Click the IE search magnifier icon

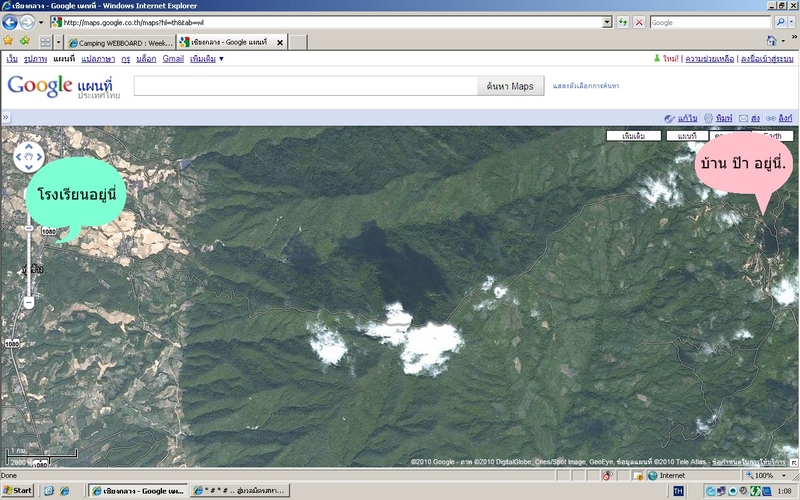coord(780,22)
